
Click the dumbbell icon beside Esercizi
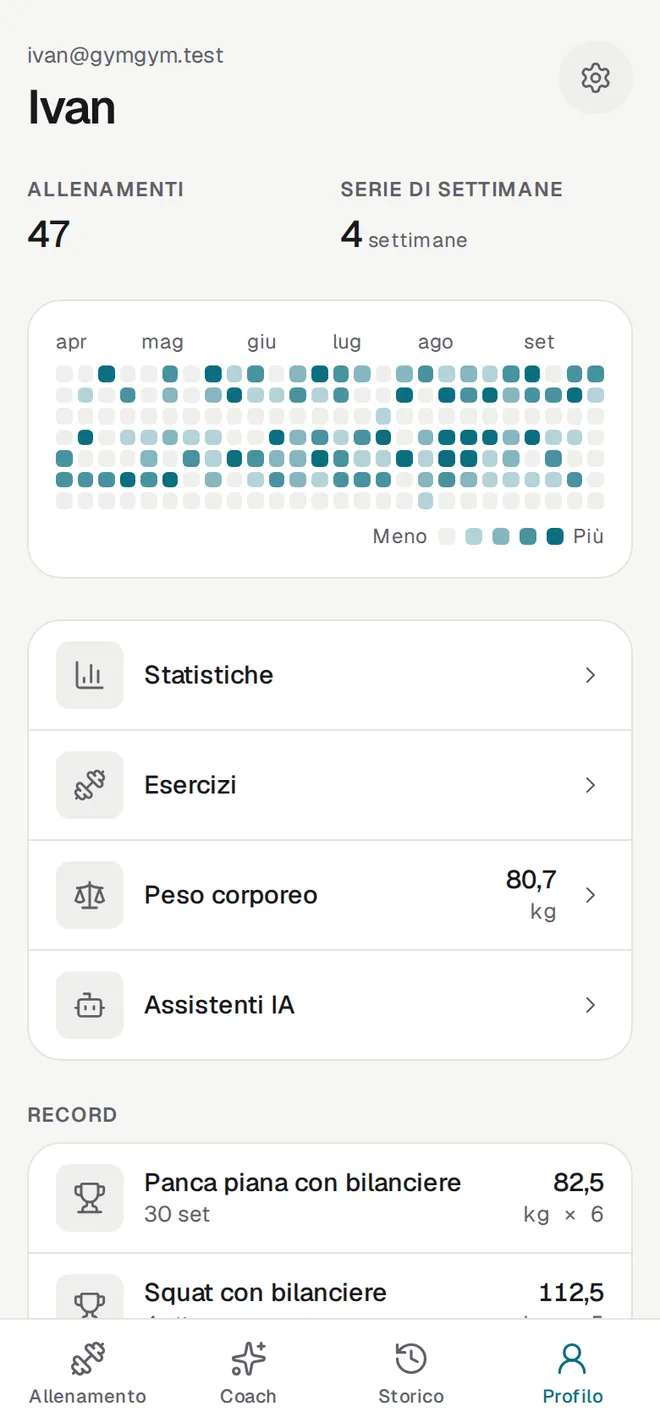click(x=90, y=785)
